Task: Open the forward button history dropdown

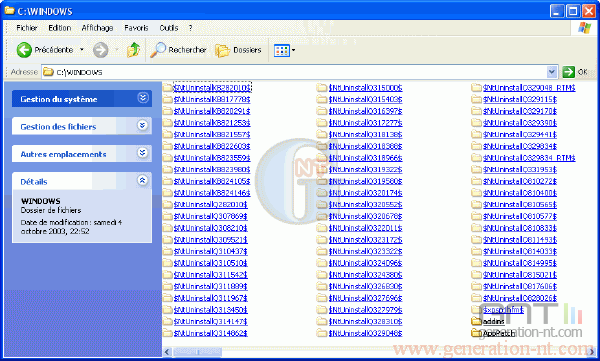Action: [x=116, y=50]
